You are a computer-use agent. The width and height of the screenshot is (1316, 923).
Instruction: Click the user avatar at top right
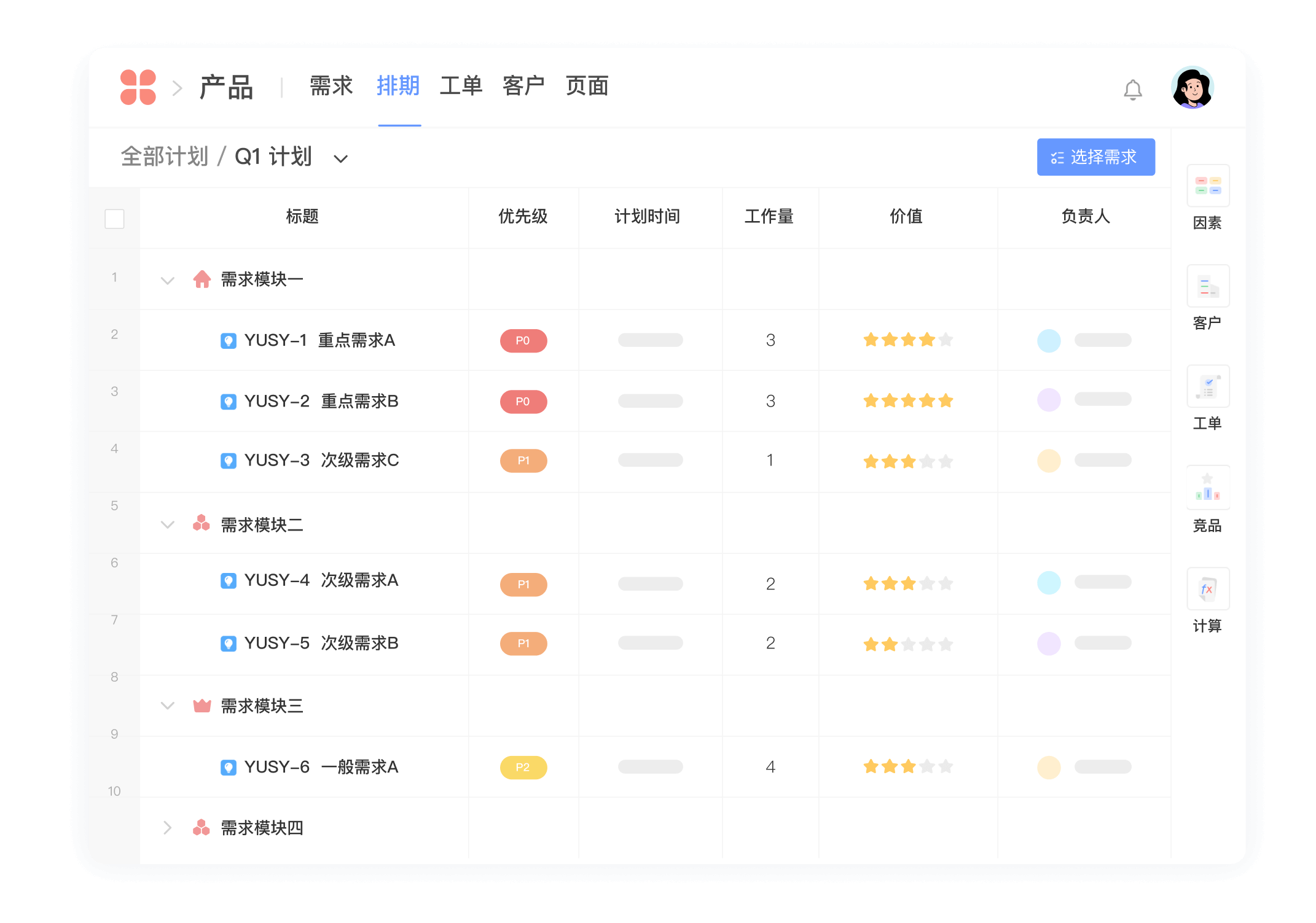(x=1193, y=88)
